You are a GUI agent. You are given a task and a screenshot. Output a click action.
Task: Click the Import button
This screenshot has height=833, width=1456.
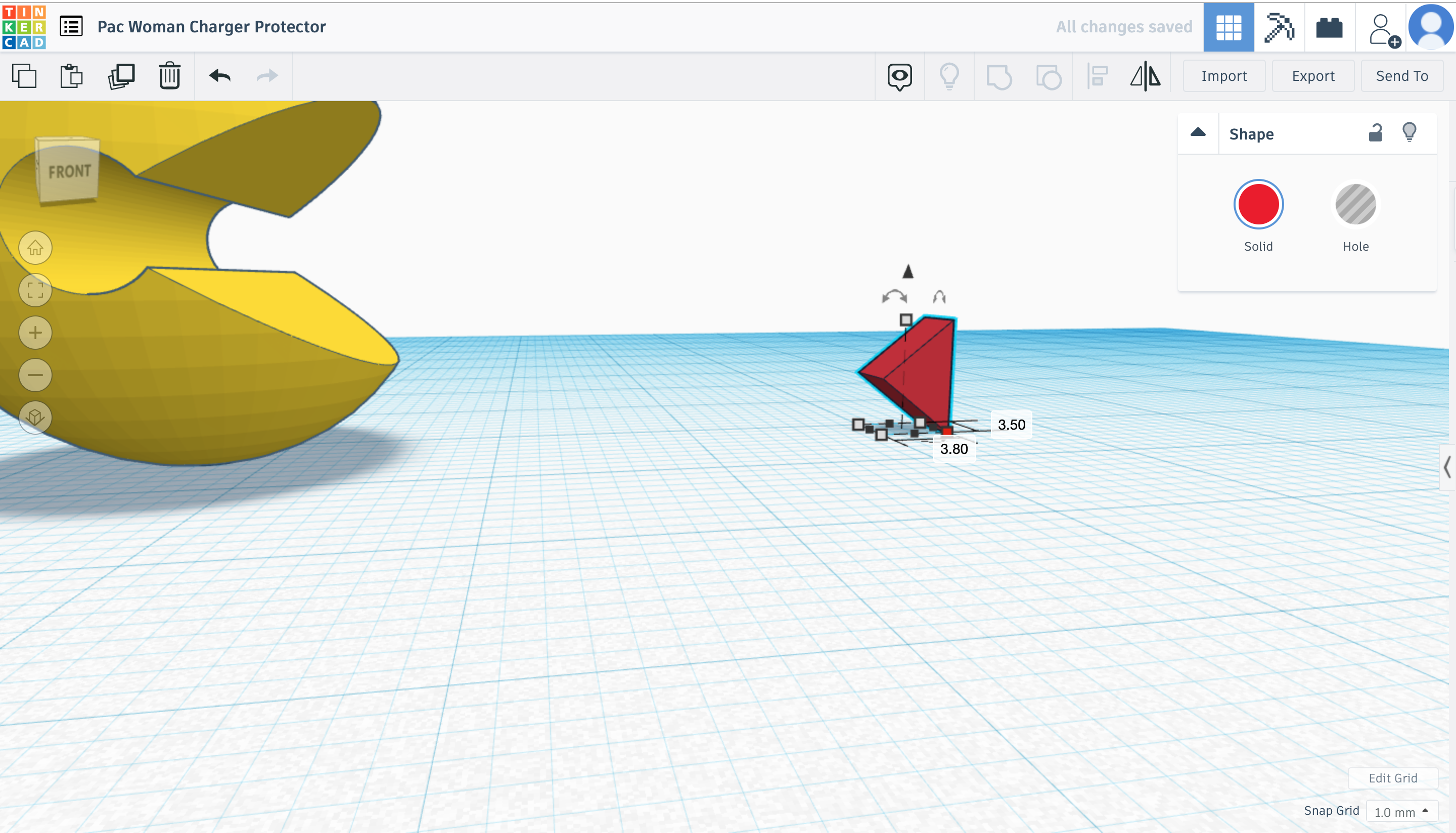[1224, 76]
